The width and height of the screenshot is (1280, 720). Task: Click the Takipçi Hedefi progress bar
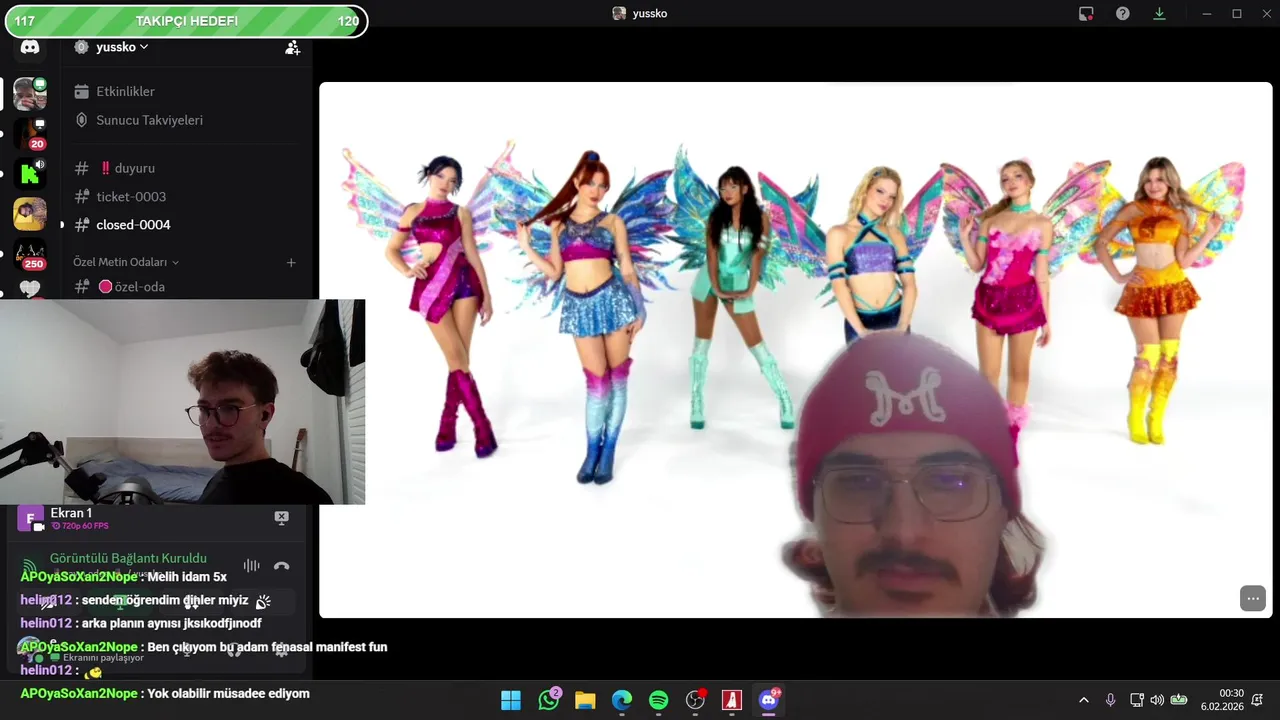[x=188, y=21]
